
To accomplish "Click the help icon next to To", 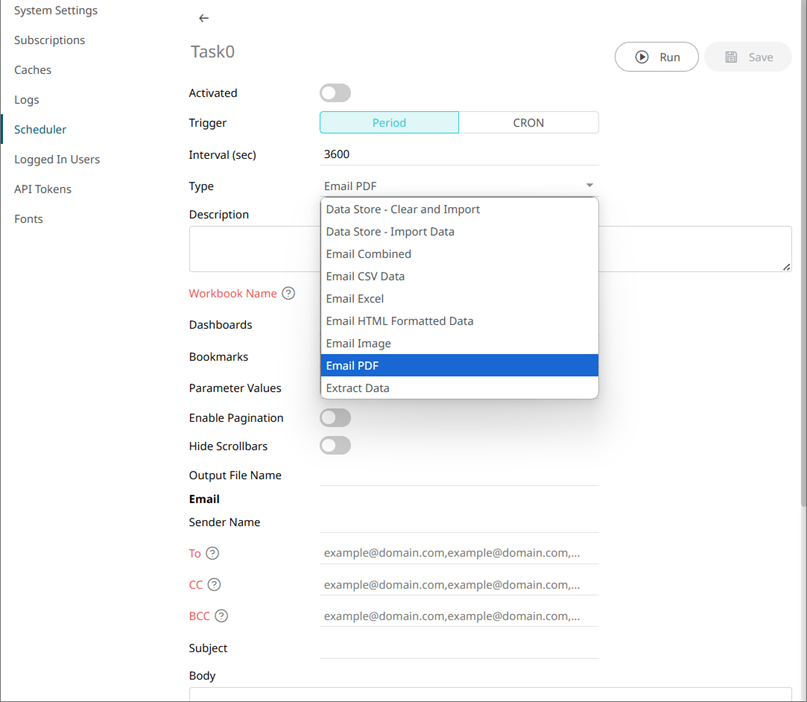I will click(212, 553).
